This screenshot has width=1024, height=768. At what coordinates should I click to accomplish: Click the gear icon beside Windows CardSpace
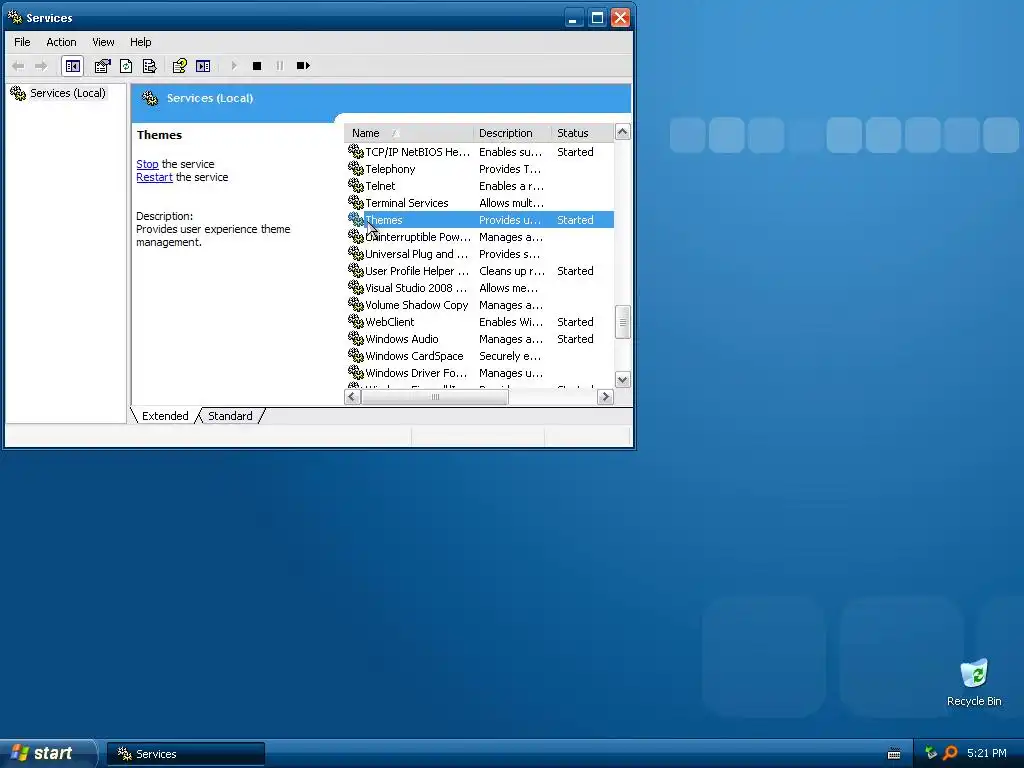click(x=356, y=355)
